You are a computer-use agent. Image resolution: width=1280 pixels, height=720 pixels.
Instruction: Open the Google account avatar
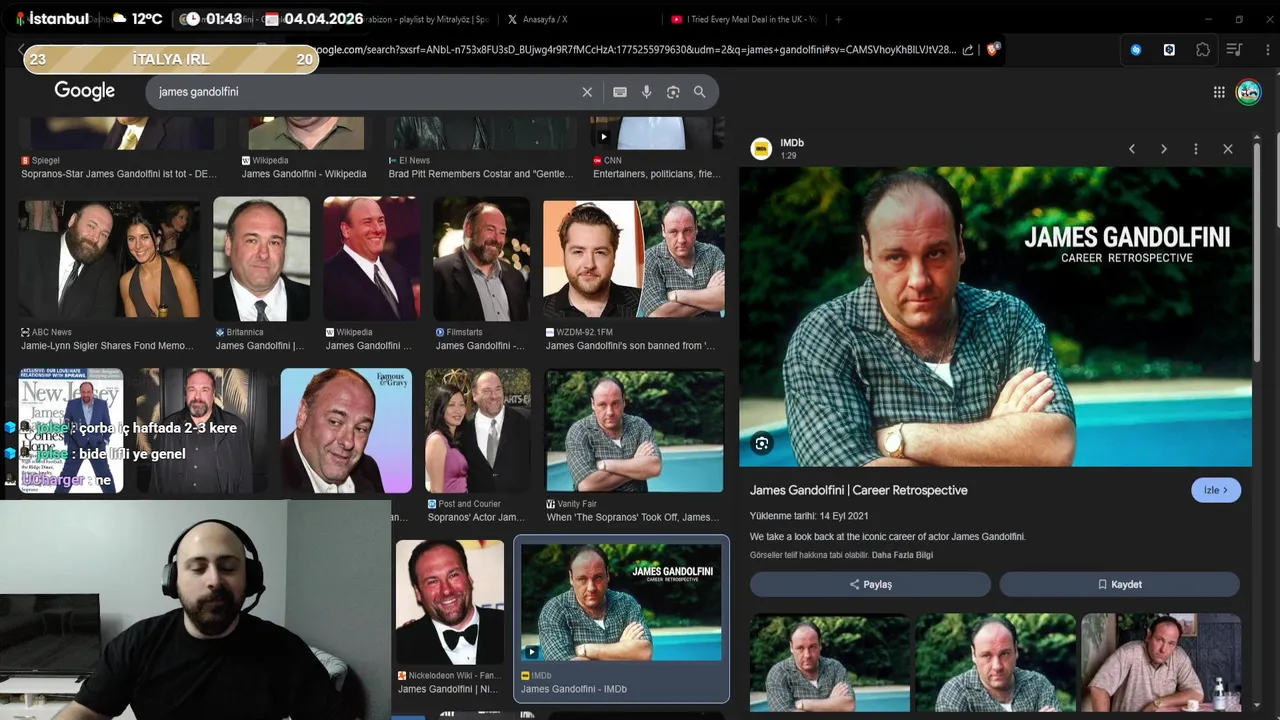click(x=1248, y=92)
